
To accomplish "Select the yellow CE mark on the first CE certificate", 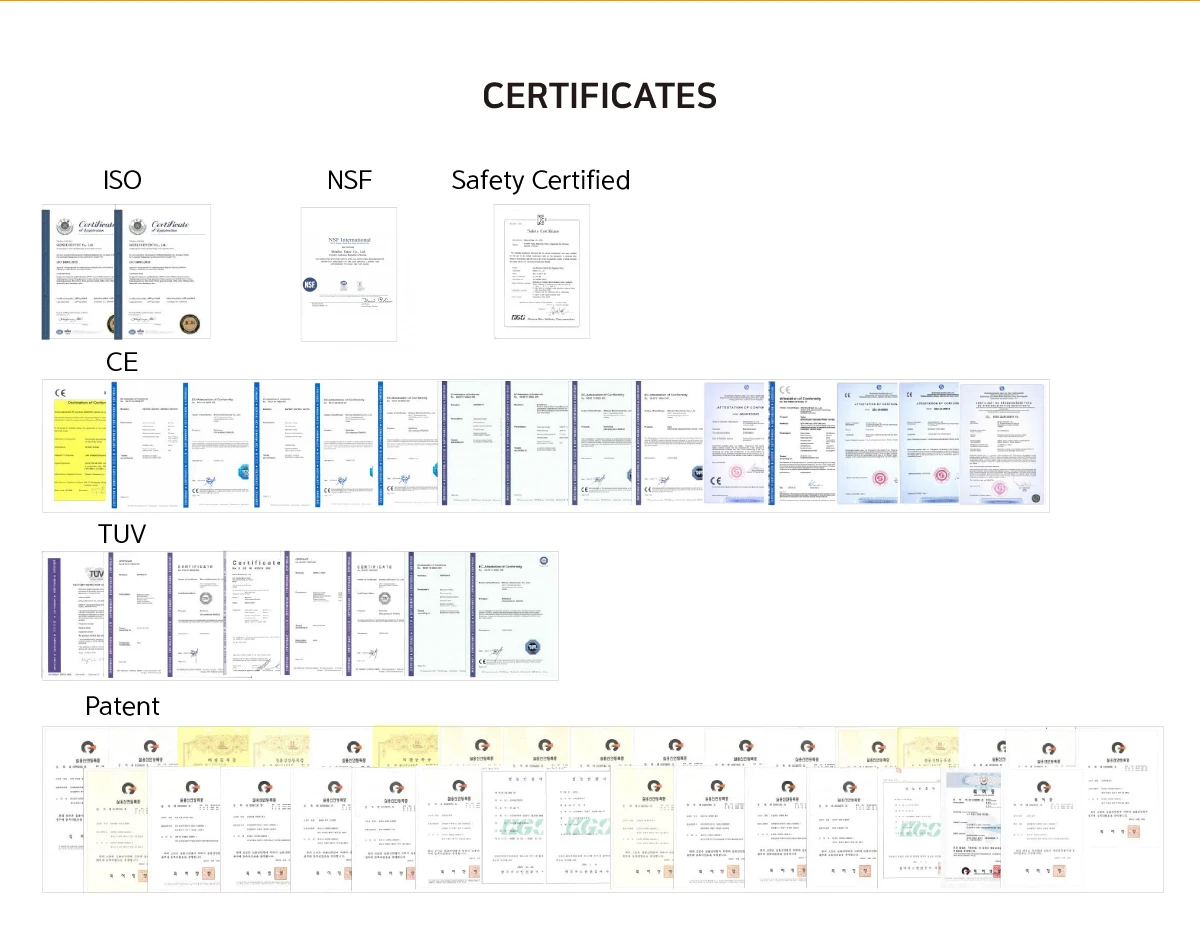I will 58,392.
